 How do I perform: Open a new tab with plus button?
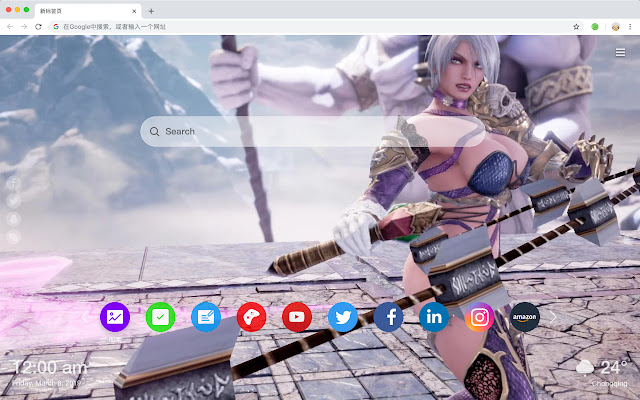(x=151, y=11)
